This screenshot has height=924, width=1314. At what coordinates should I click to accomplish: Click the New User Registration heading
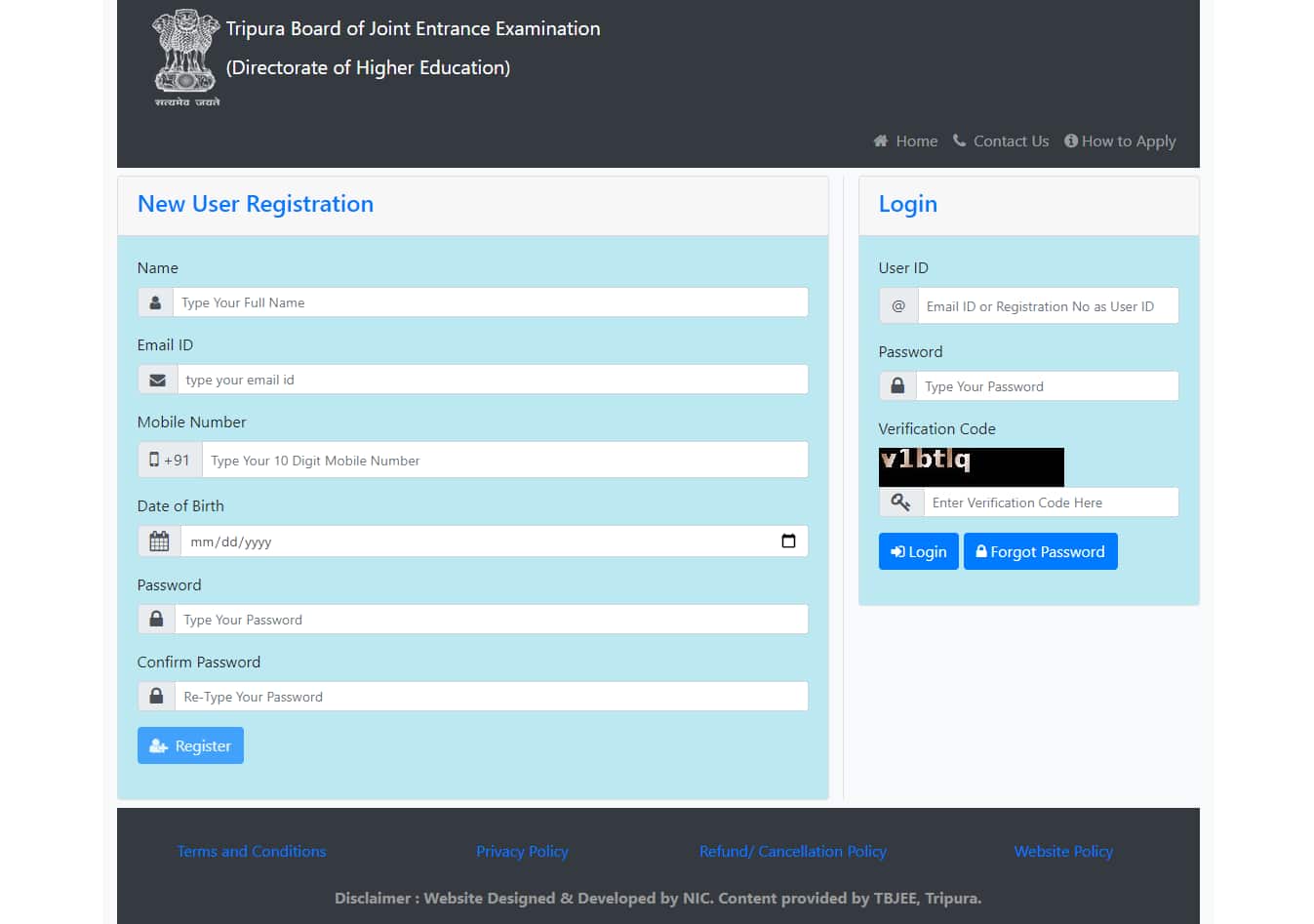pyautogui.click(x=256, y=204)
